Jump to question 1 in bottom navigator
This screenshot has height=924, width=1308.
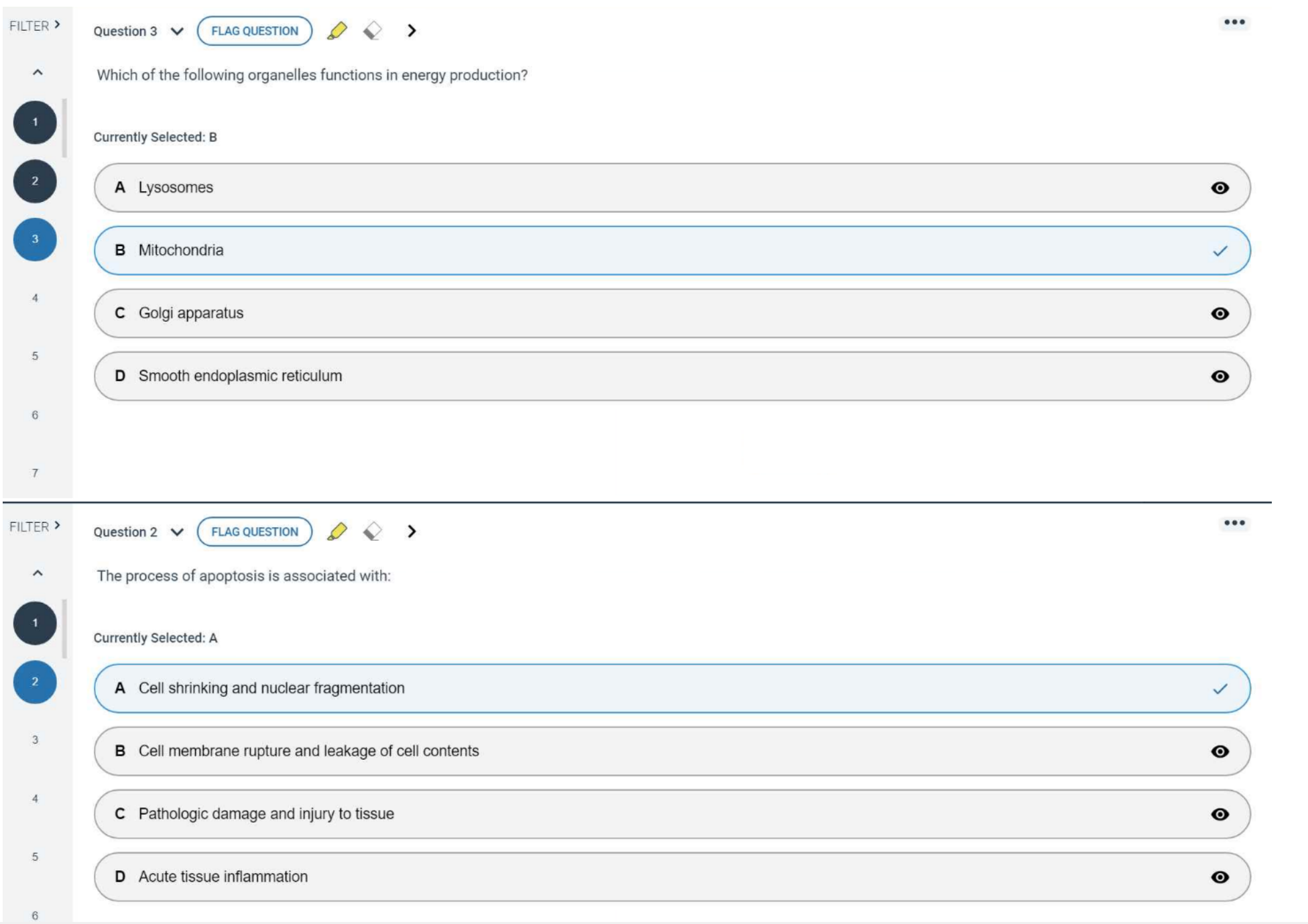[x=35, y=623]
